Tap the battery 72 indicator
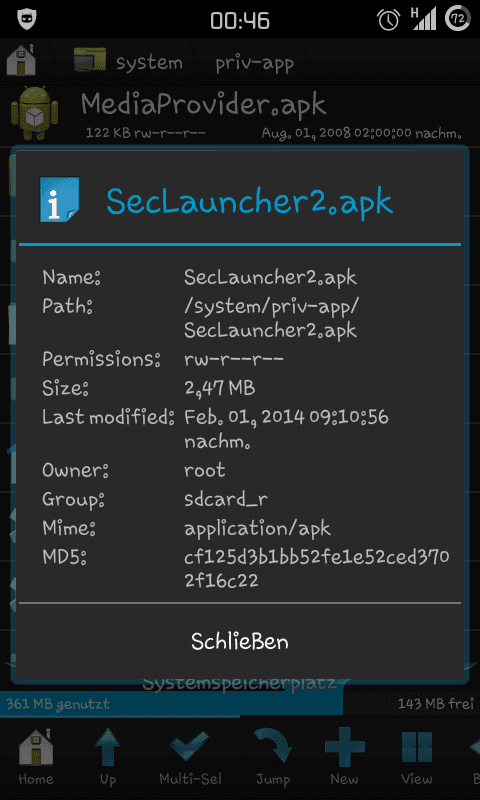Screen dimensions: 480x800 [458, 19]
